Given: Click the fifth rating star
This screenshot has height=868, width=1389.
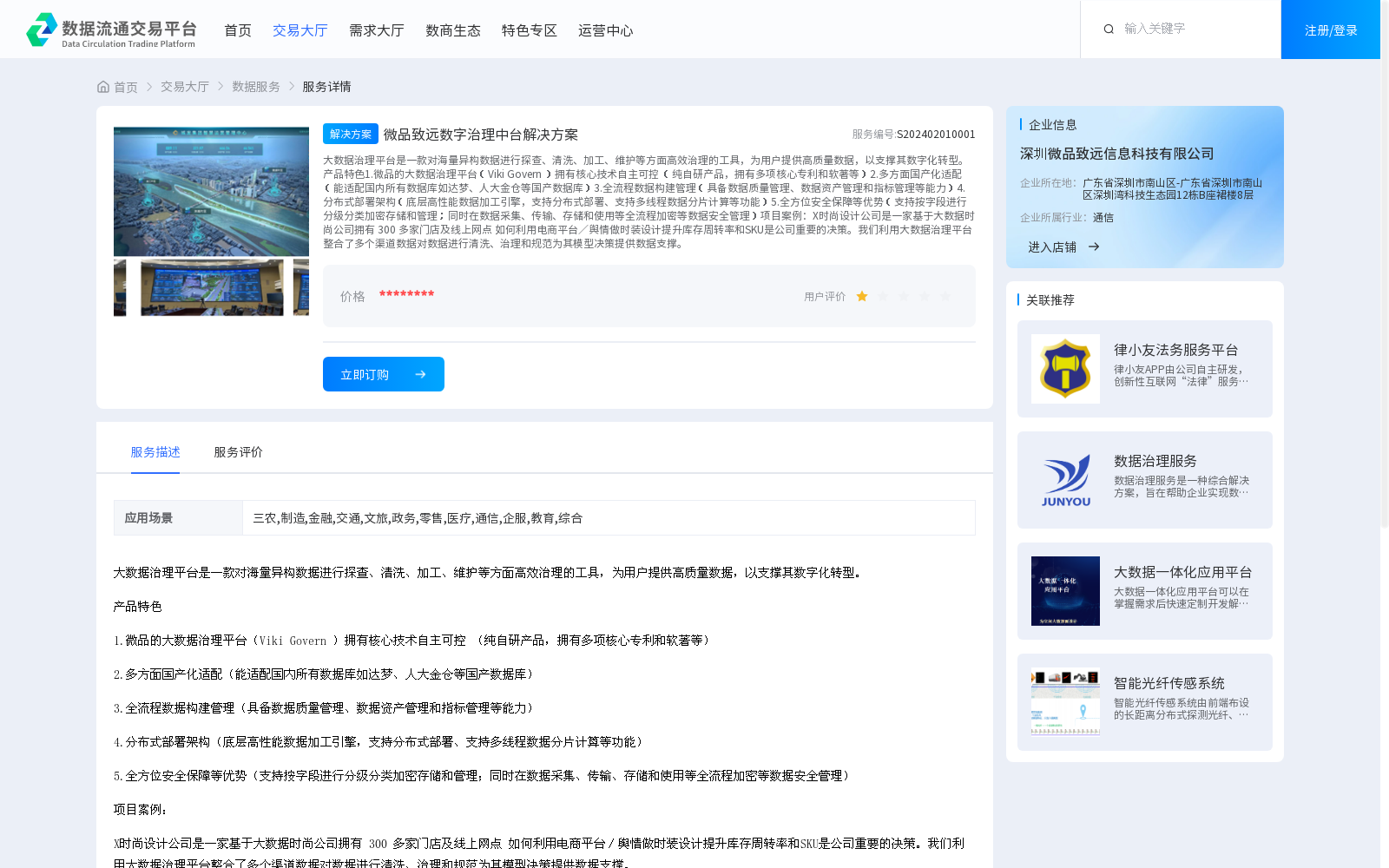Looking at the screenshot, I should click(945, 297).
